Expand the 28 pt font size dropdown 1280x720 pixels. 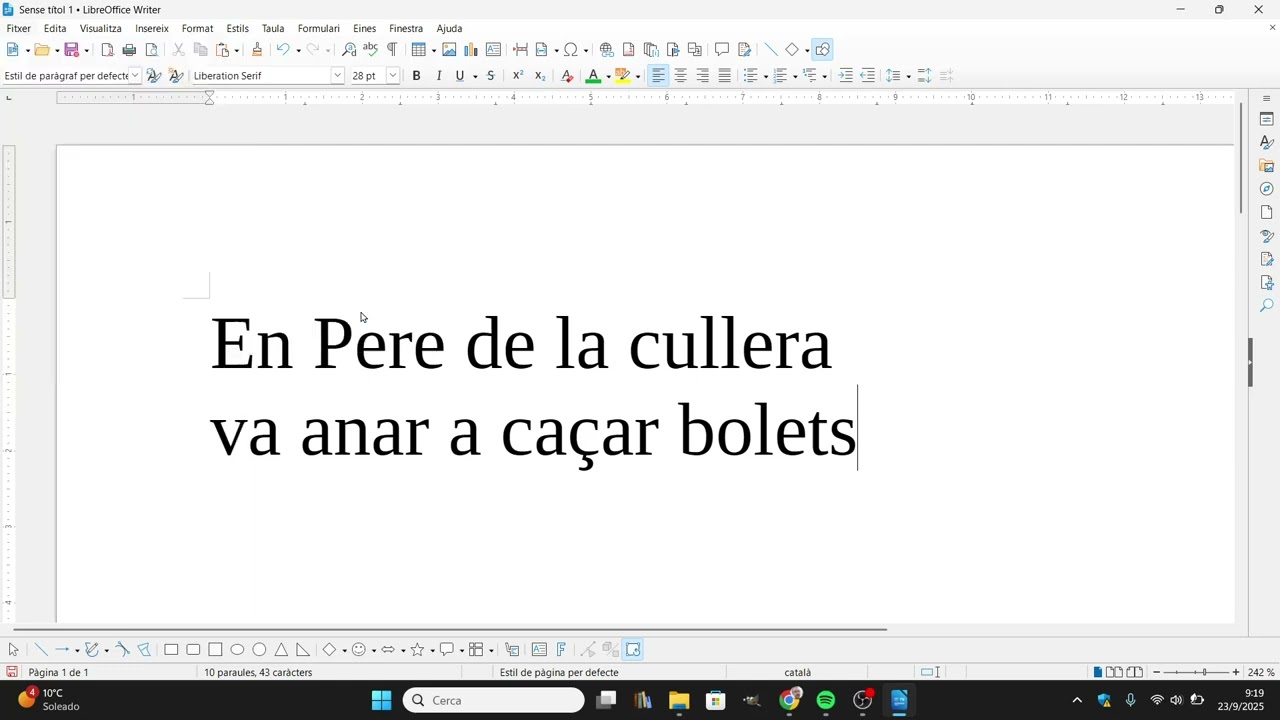[393, 76]
